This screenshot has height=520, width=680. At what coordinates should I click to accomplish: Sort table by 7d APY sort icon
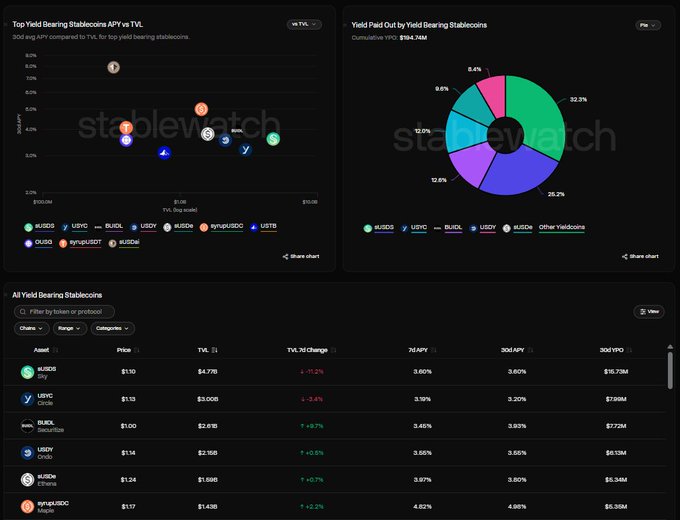(x=433, y=350)
